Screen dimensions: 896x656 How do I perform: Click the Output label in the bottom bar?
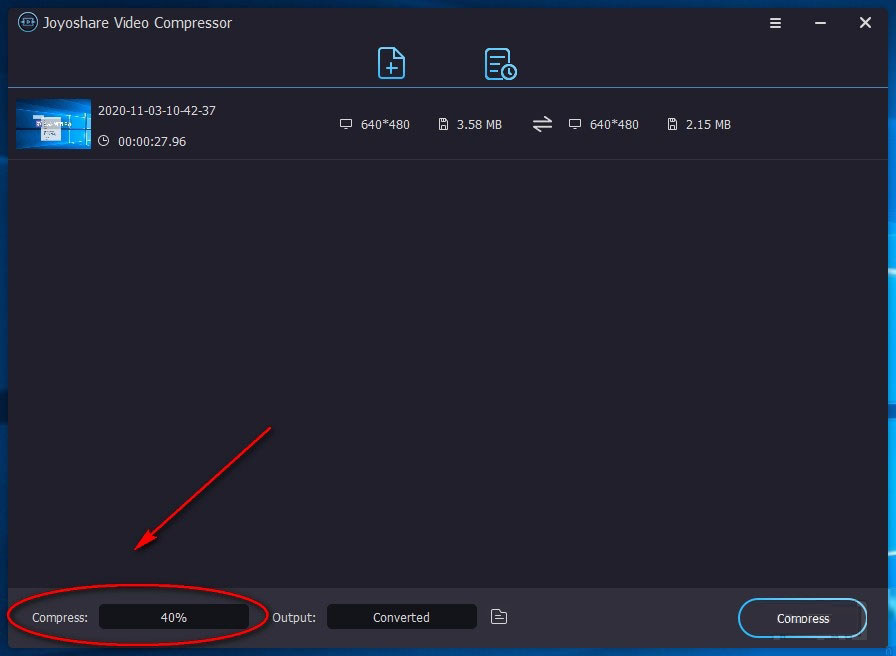tap(294, 617)
